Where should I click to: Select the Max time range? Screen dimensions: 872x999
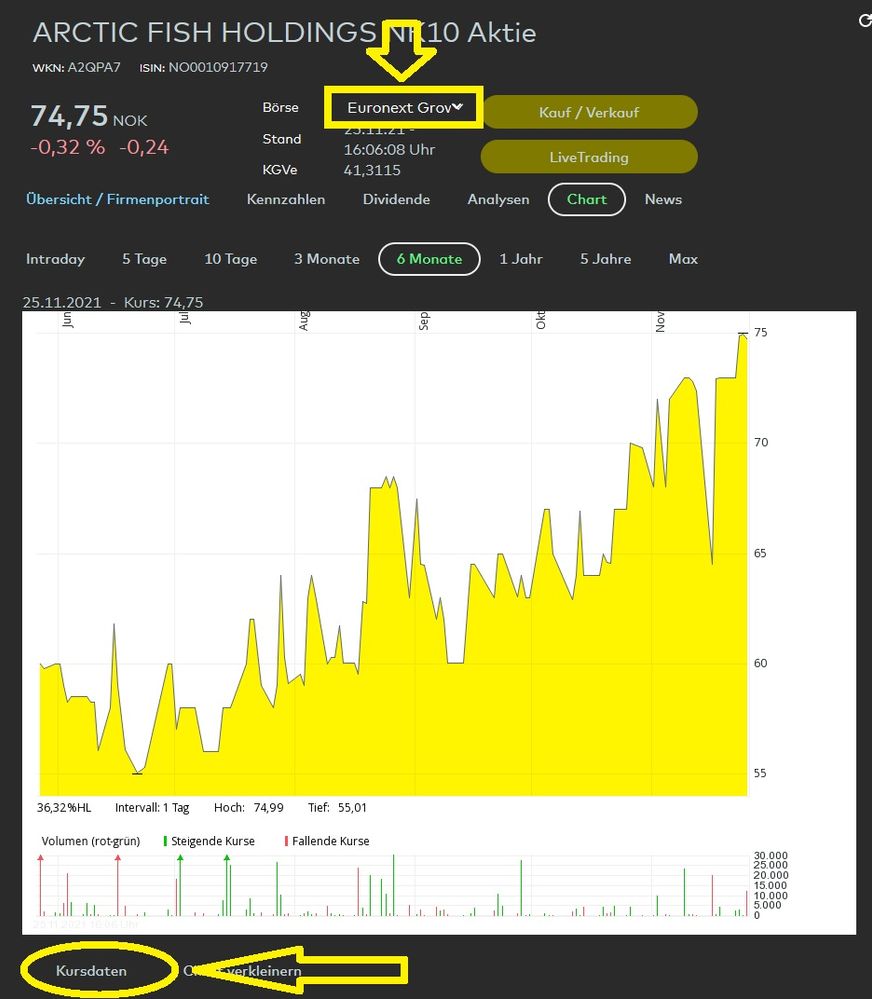(683, 259)
